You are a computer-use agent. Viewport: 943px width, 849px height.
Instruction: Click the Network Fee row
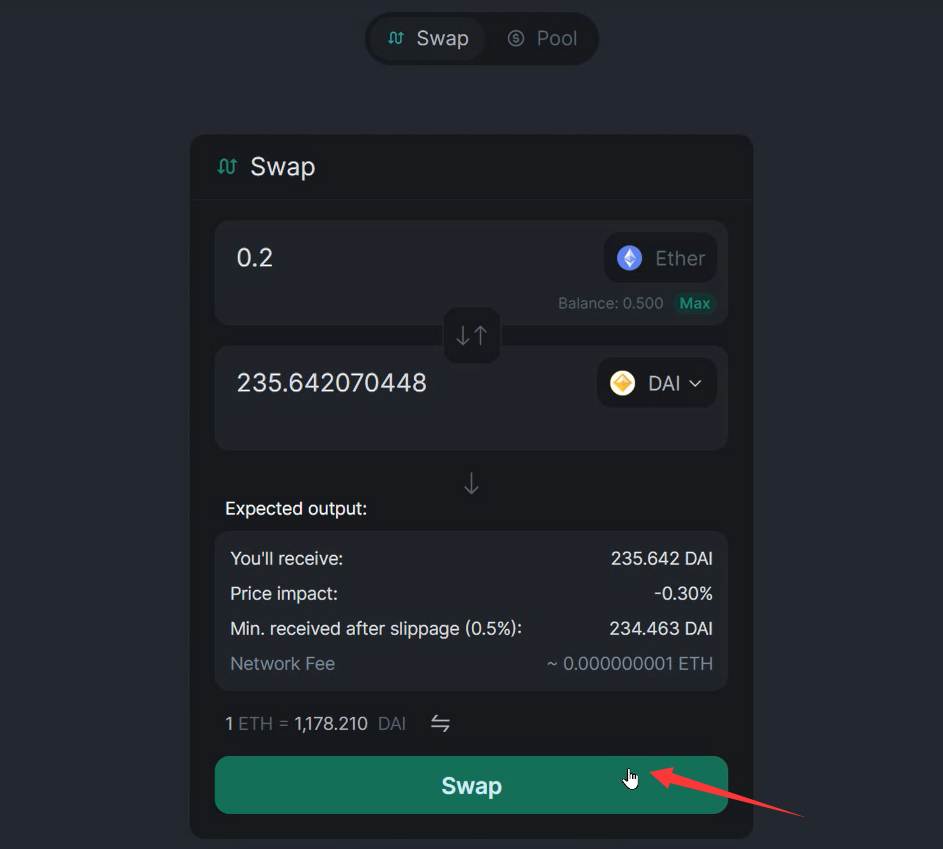(282, 663)
